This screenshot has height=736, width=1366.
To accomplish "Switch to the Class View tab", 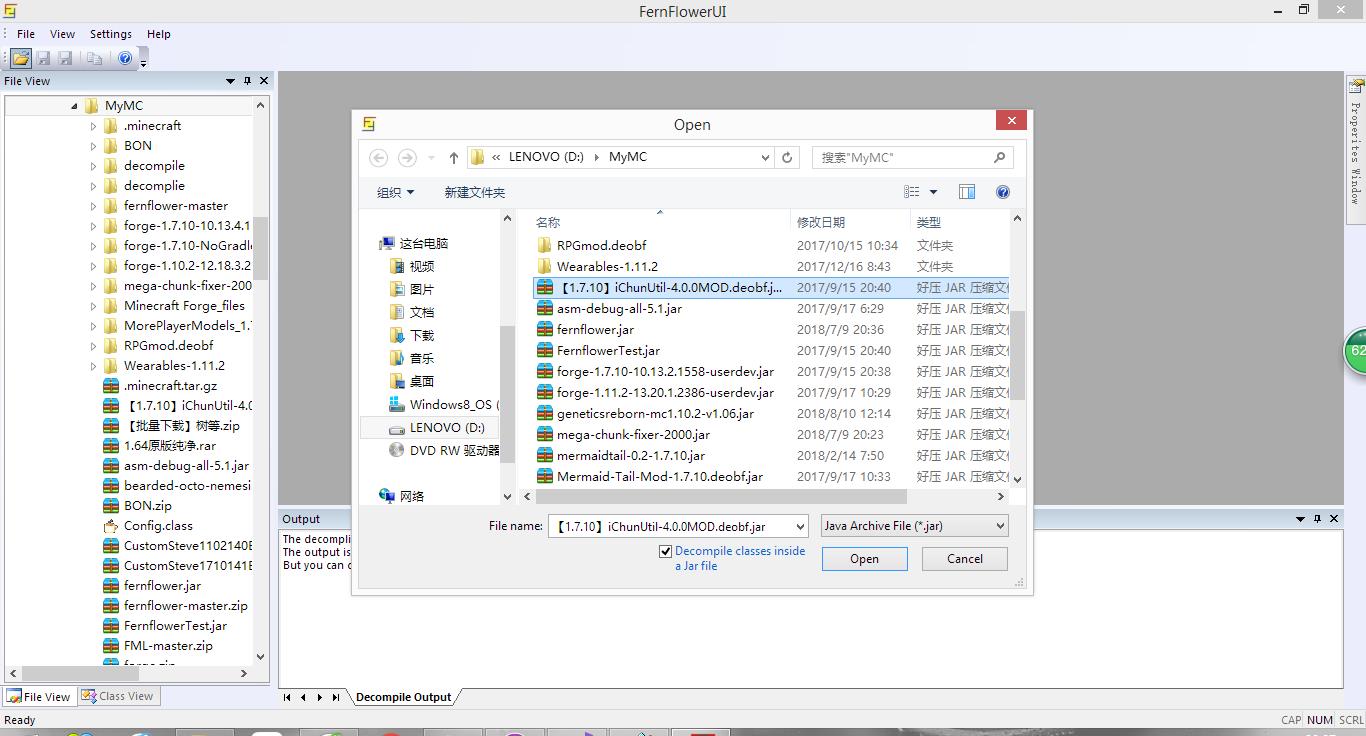I will point(118,696).
